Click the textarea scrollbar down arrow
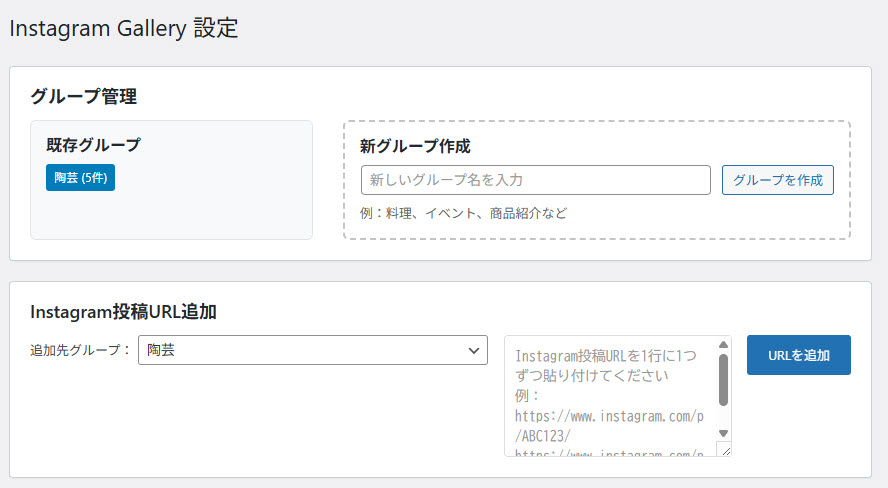The height and width of the screenshot is (488, 888). click(x=723, y=433)
